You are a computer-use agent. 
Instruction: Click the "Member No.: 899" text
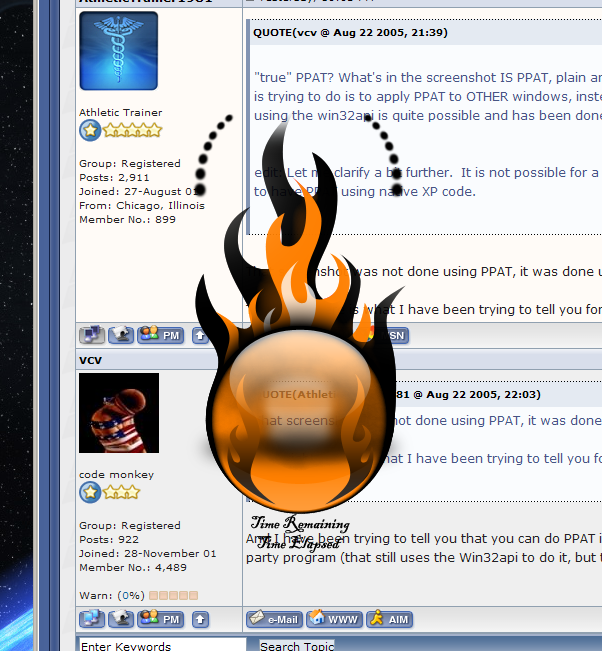coord(127,219)
